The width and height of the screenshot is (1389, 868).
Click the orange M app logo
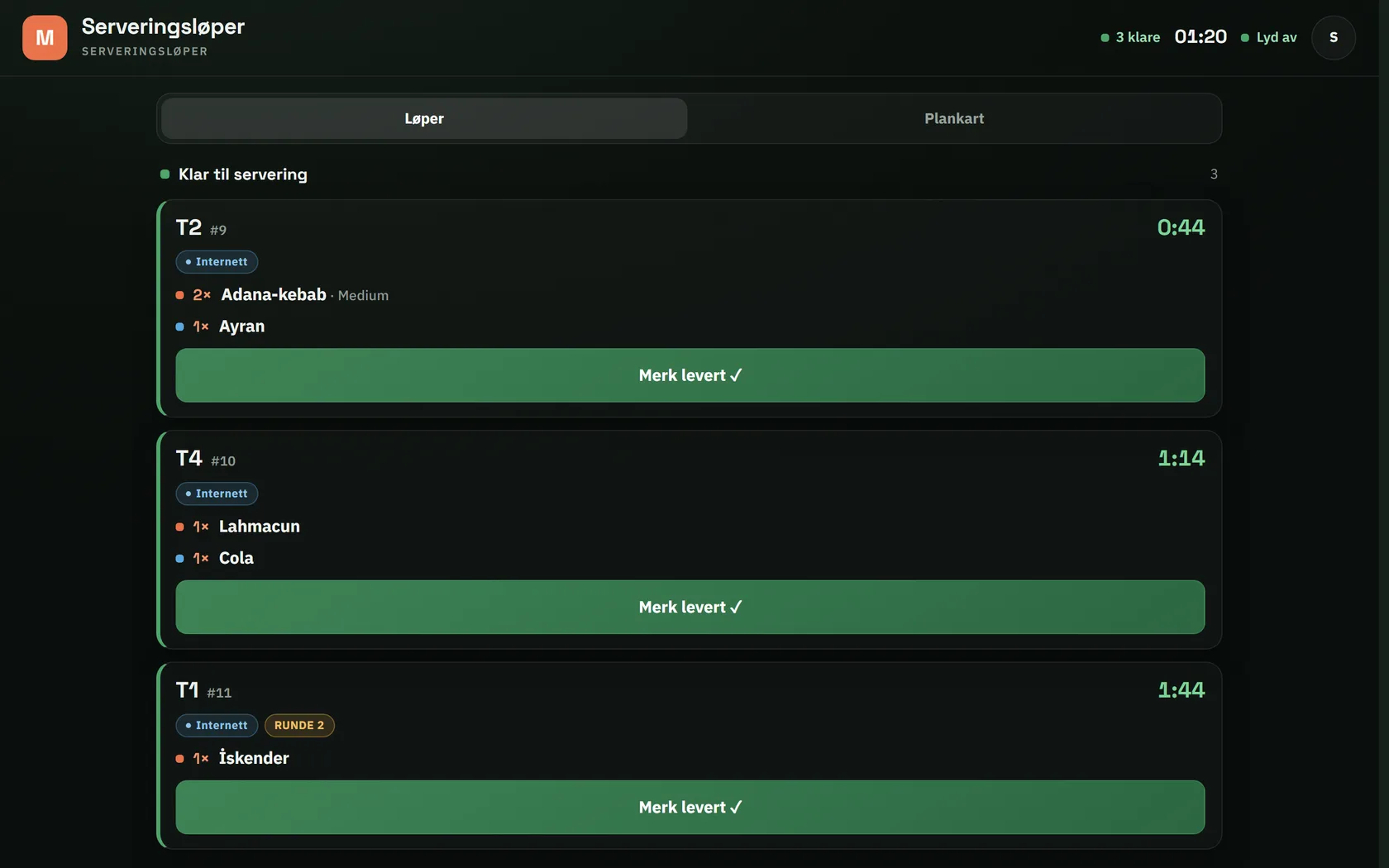[x=45, y=37]
